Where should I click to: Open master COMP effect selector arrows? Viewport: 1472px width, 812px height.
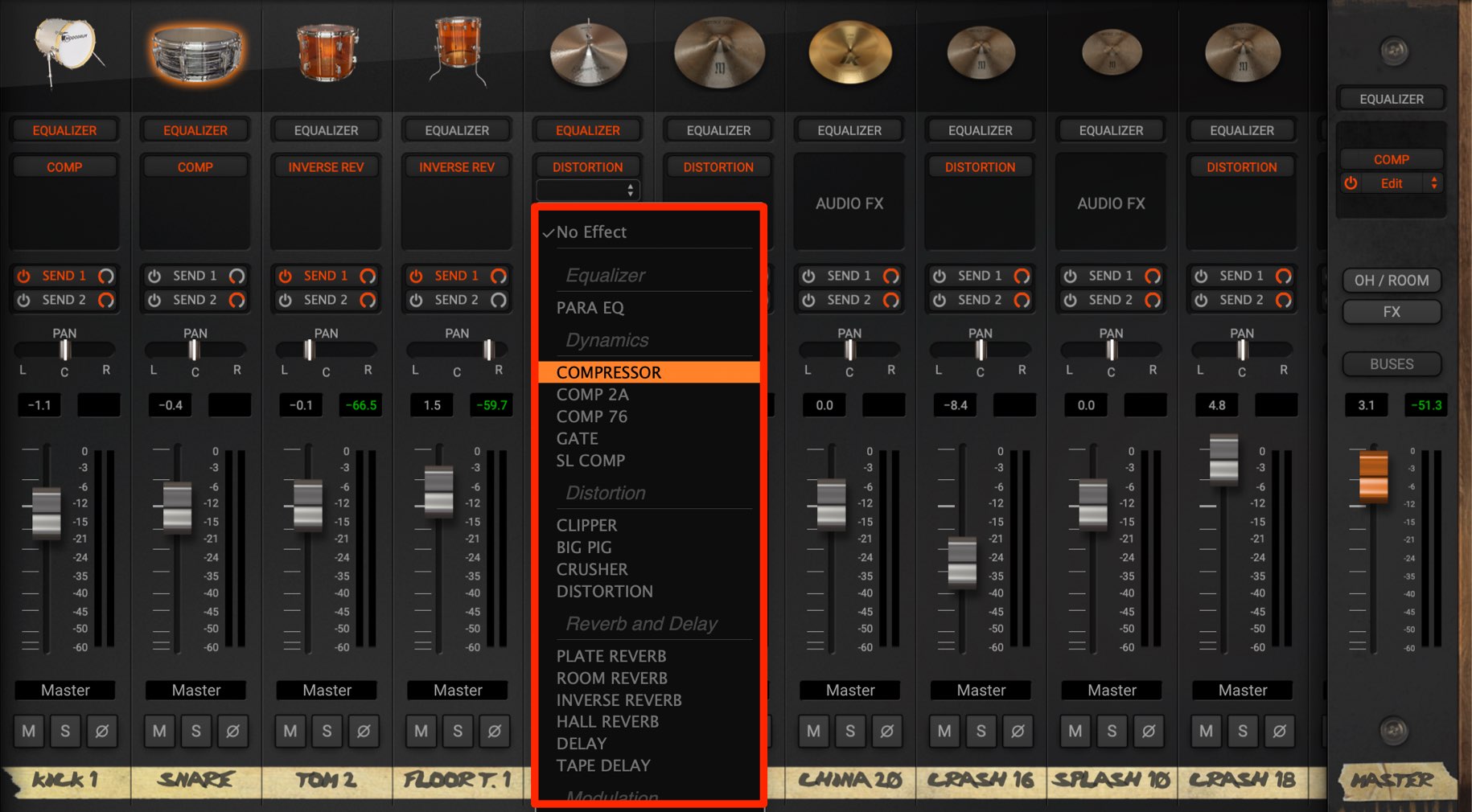1434,183
